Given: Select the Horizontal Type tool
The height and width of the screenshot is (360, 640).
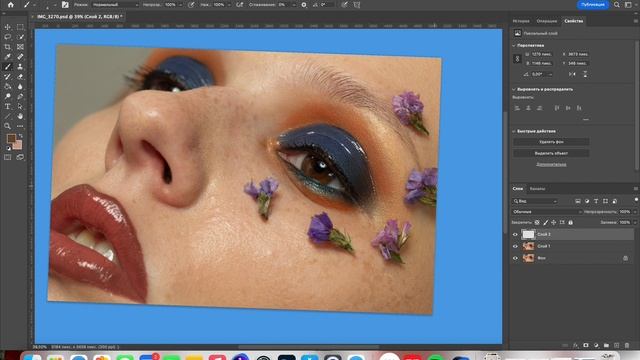Looking at the screenshot, I should 7,106.
